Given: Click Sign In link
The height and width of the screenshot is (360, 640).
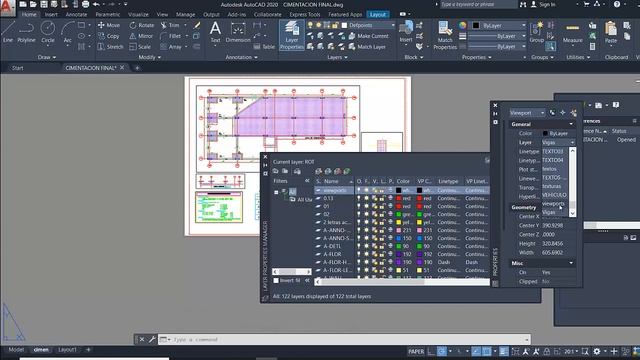Looking at the screenshot, I should point(548,4).
